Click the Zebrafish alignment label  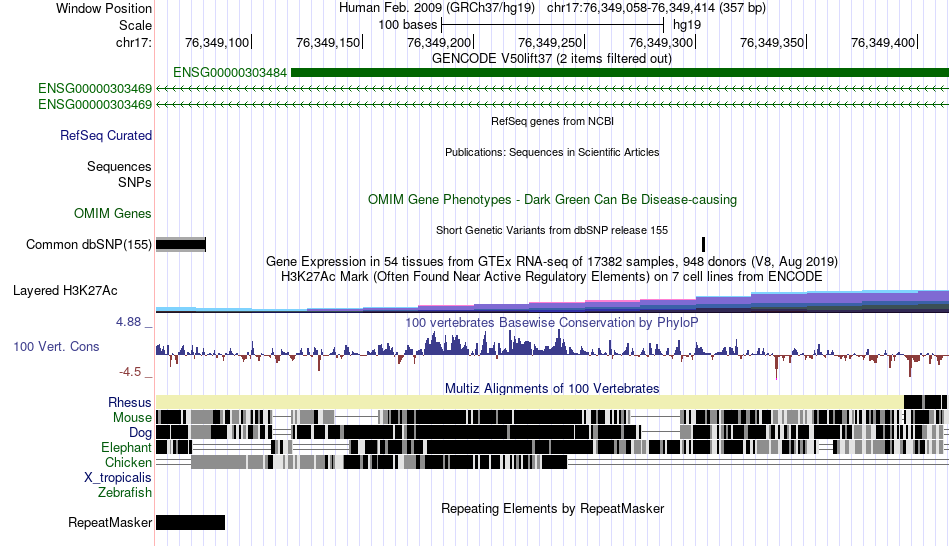pyautogui.click(x=125, y=492)
